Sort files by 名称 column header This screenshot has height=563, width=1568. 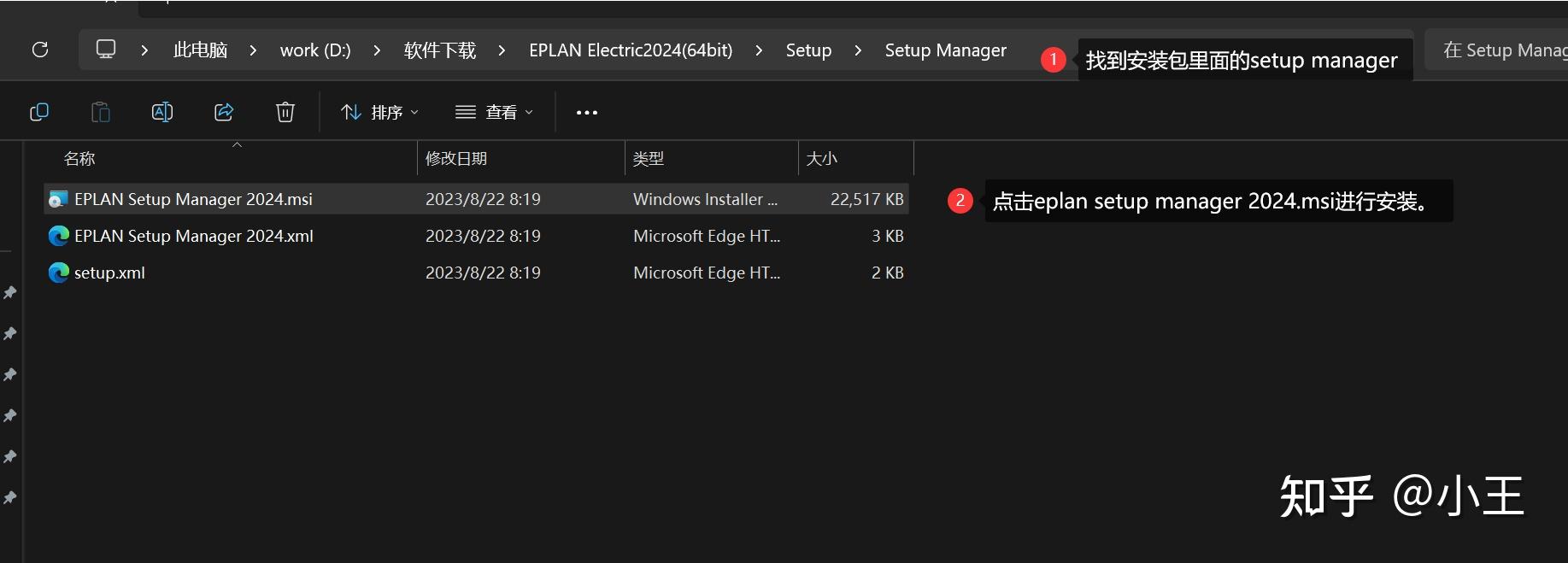[79, 159]
